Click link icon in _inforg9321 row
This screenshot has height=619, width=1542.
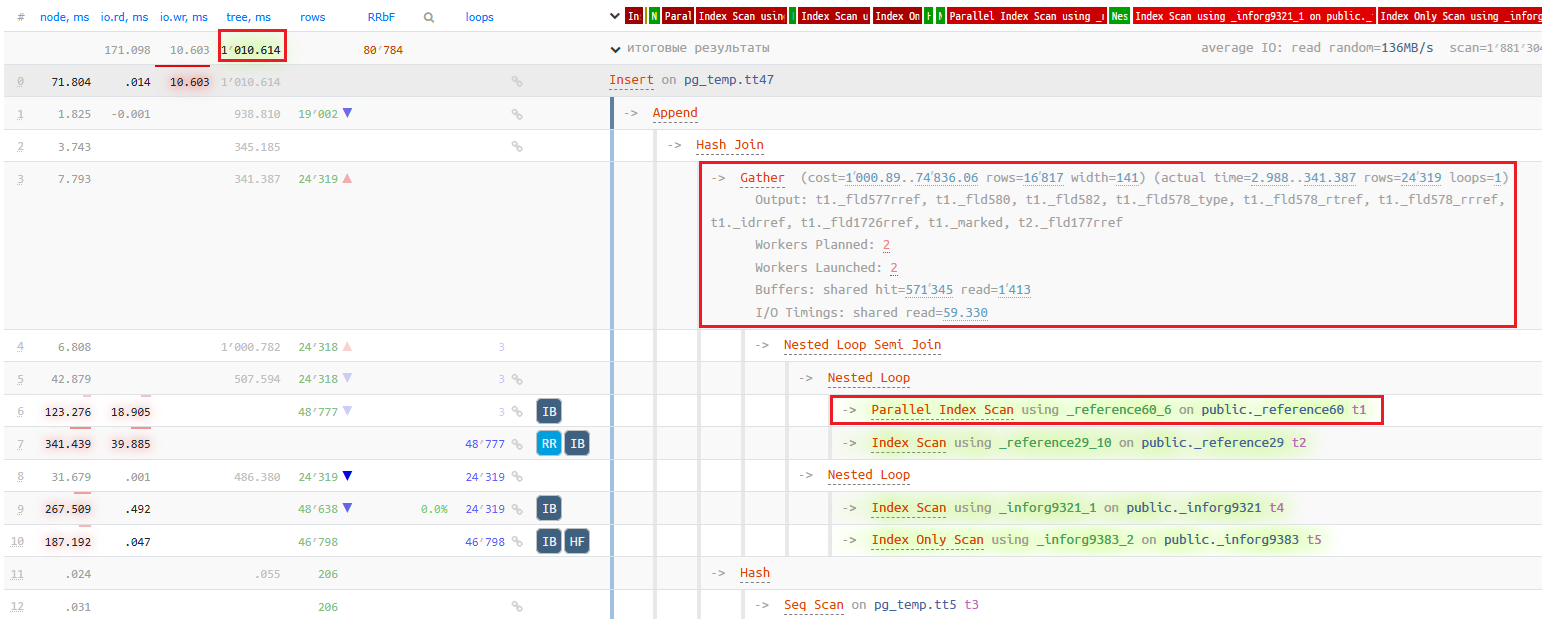click(517, 508)
